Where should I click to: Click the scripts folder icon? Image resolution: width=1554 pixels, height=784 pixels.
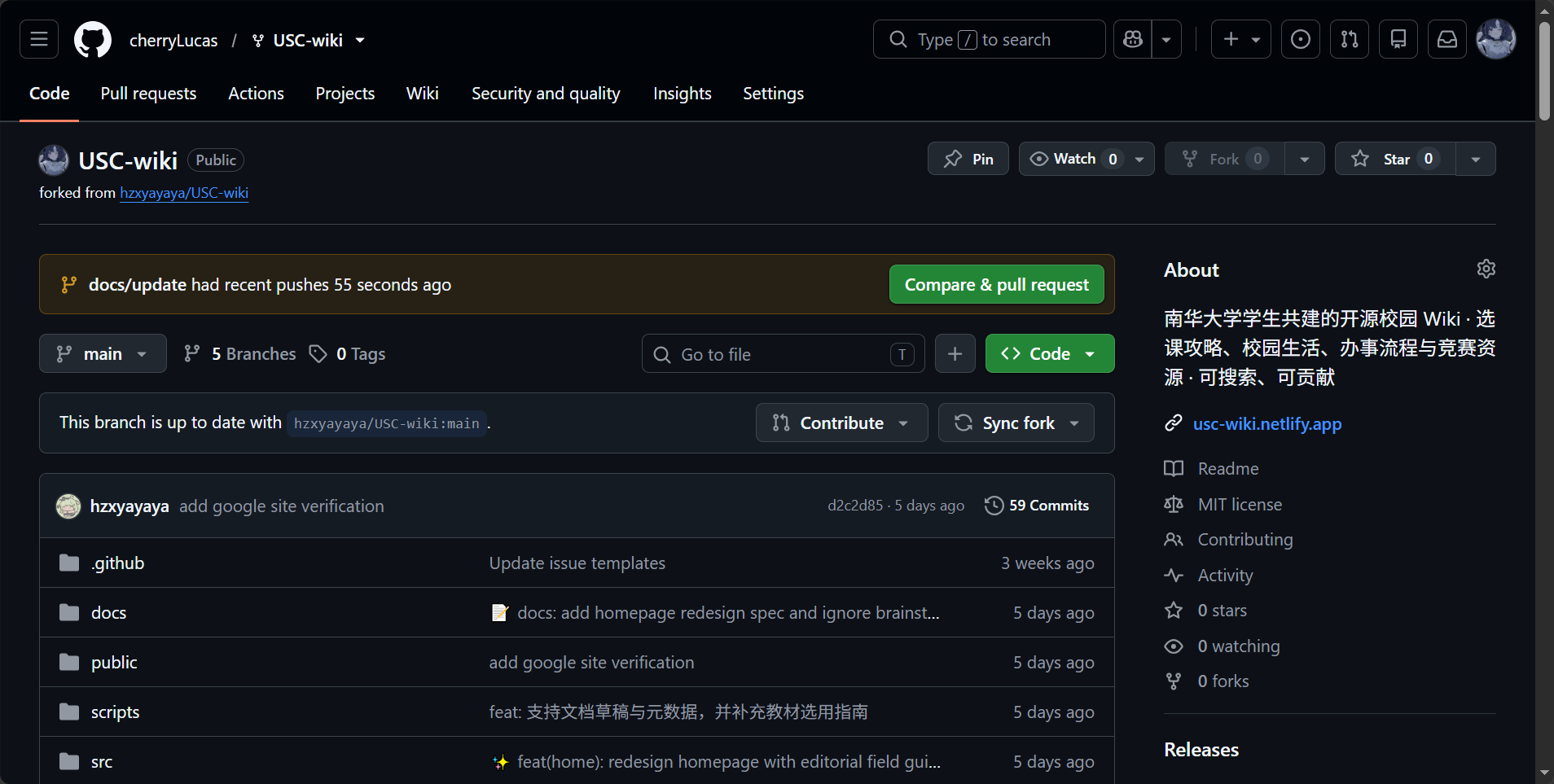[x=69, y=712]
